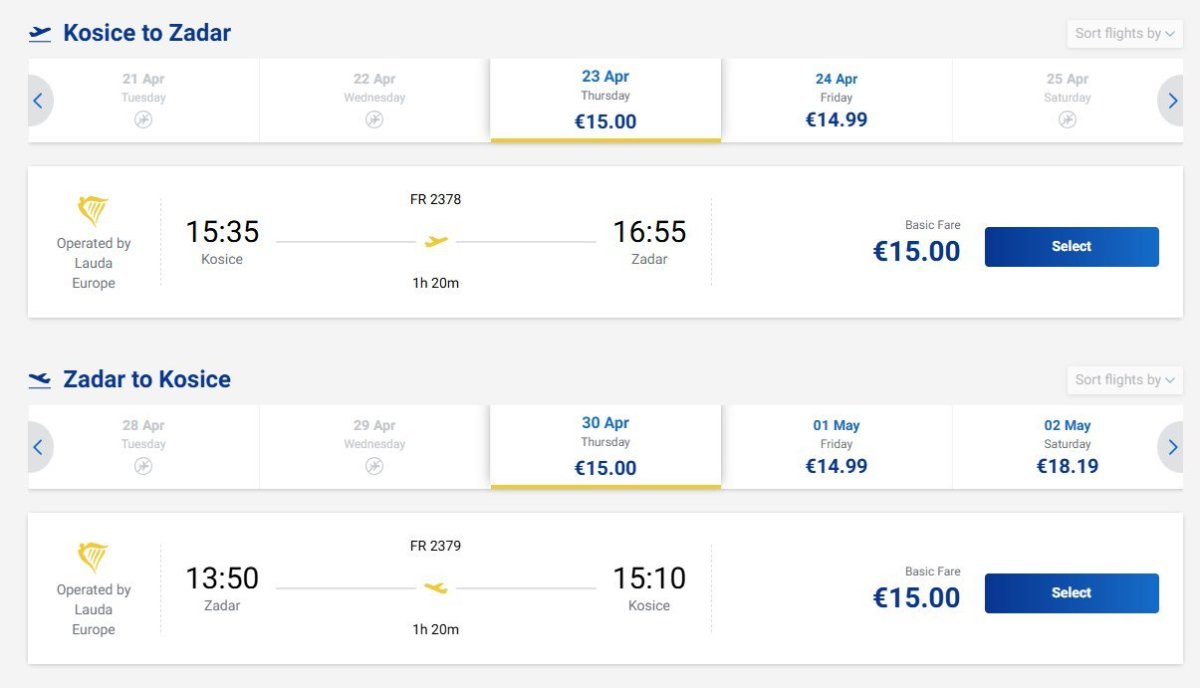Select the 15:35 Kosice to Zadar flight

pos(1071,247)
